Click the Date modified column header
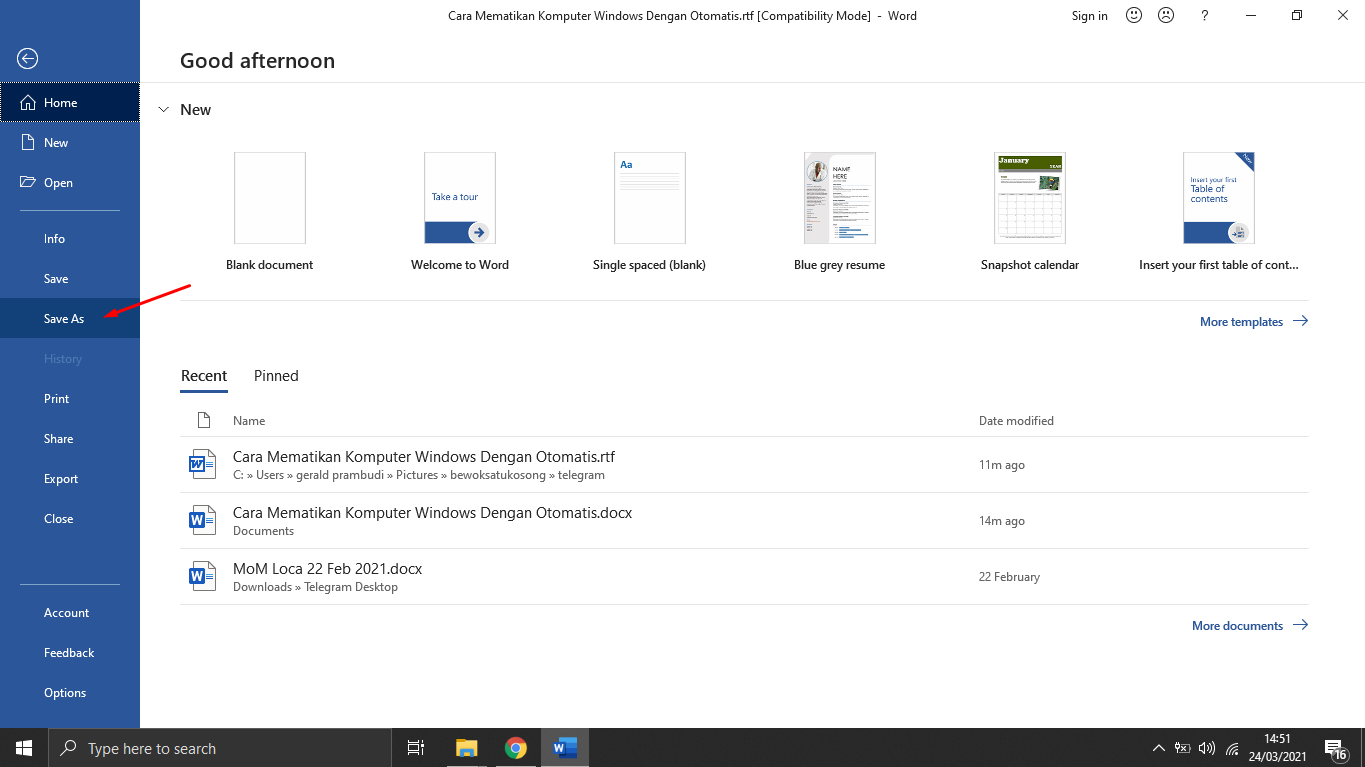The image size is (1365, 767). 1016,421
